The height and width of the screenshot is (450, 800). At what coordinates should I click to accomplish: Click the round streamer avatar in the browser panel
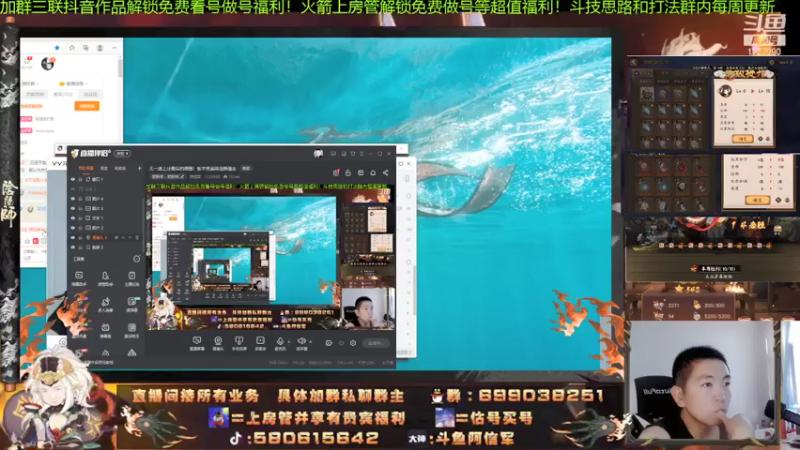tap(47, 64)
